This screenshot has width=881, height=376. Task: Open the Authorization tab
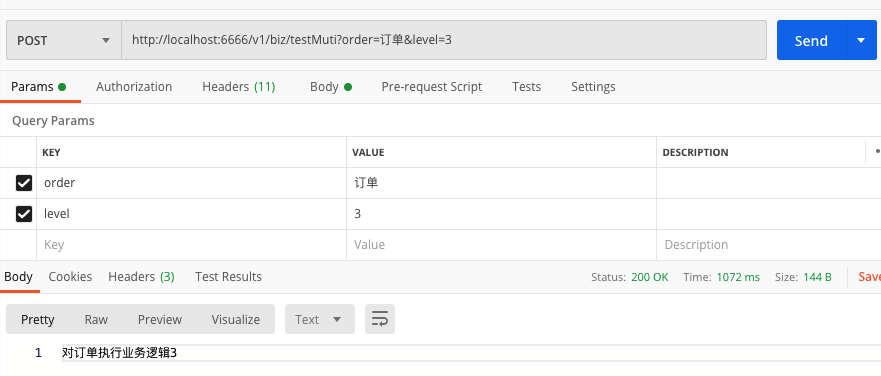(134, 87)
